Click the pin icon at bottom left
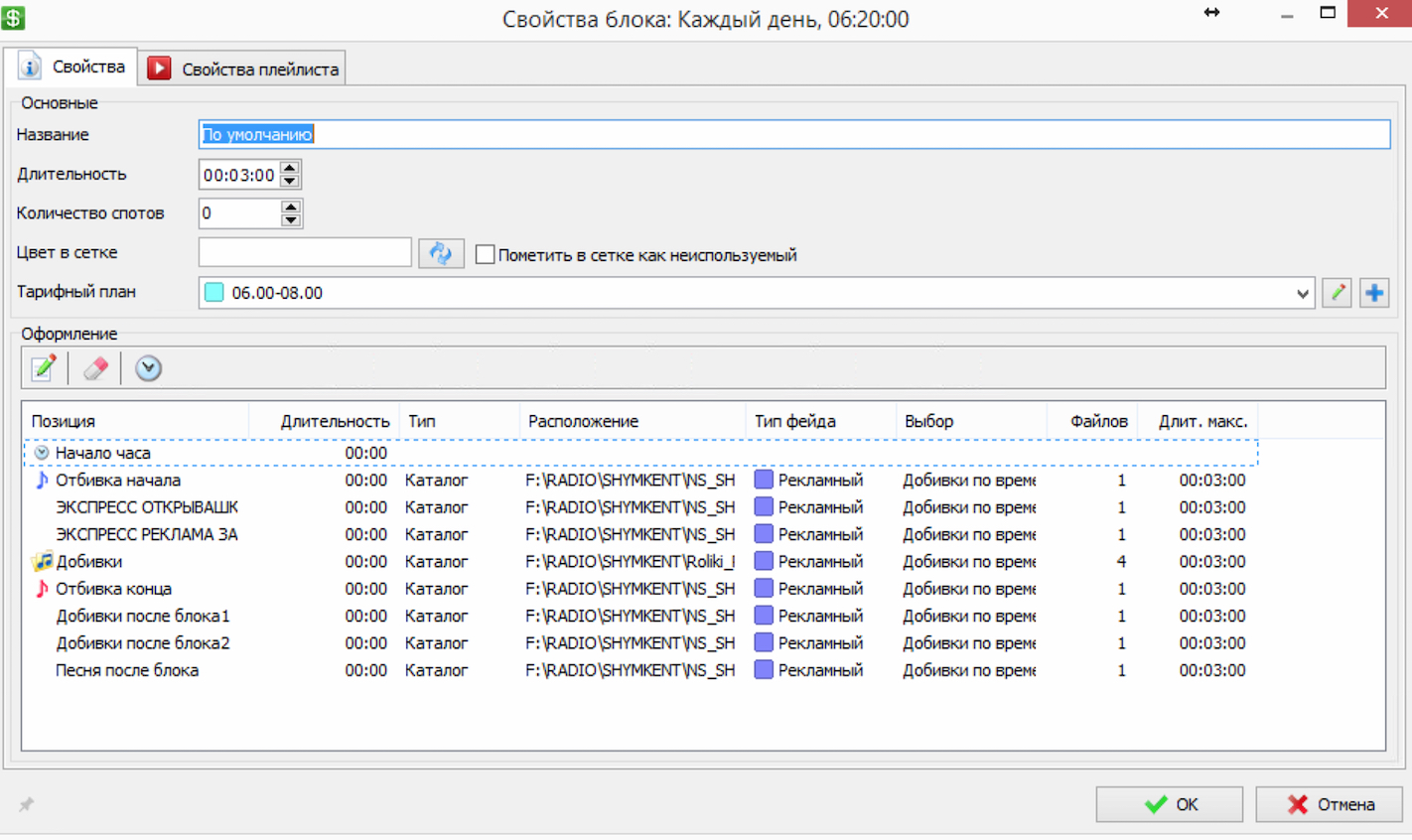The width and height of the screenshot is (1412, 840). [27, 804]
